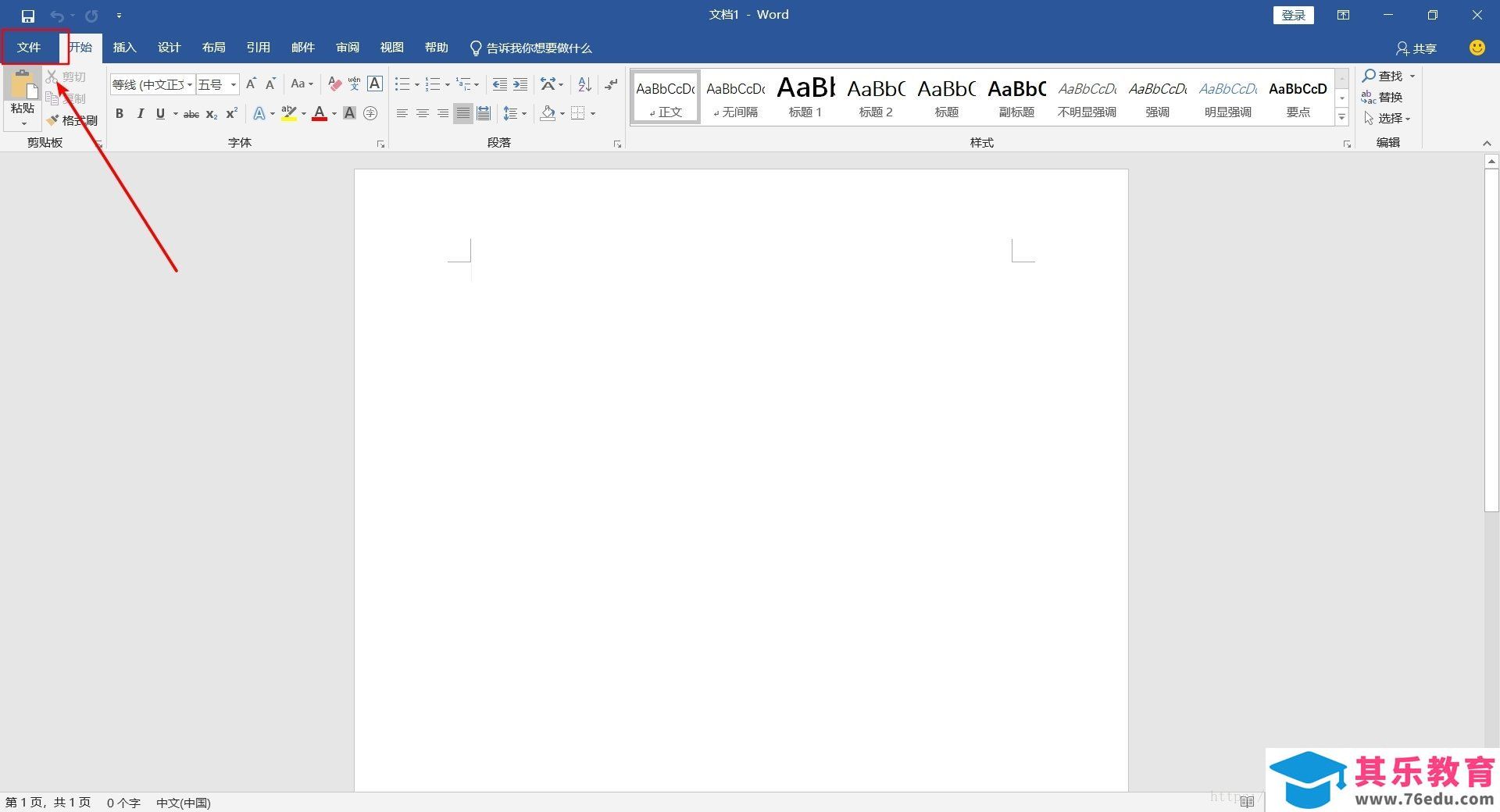
Task: Align text right
Action: coord(443,114)
